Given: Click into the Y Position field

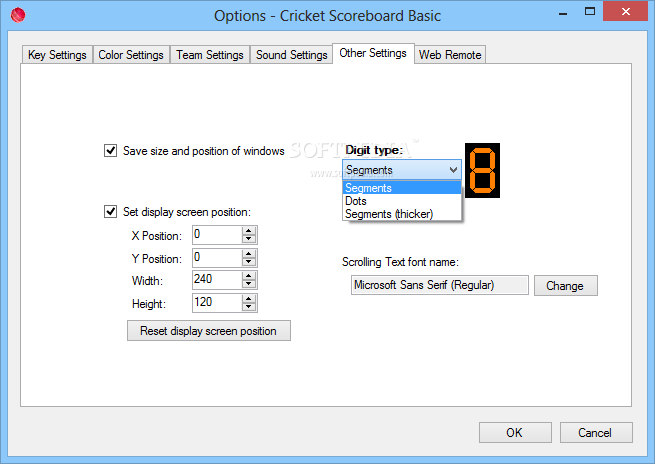Looking at the screenshot, I should point(217,258).
